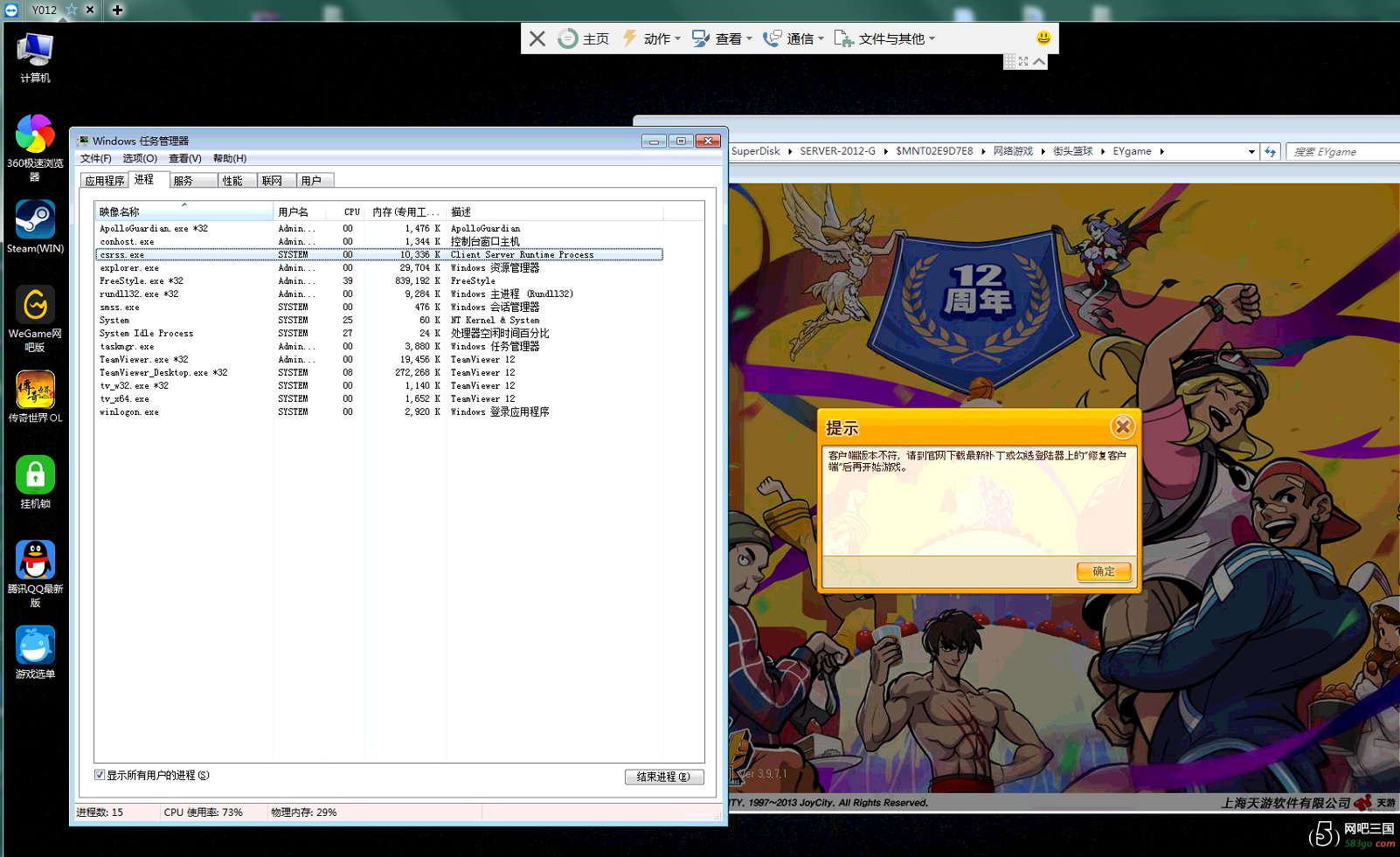This screenshot has width=1400, height=857.
Task: Open Task Manager 帮助(H) menu
Action: pos(230,158)
